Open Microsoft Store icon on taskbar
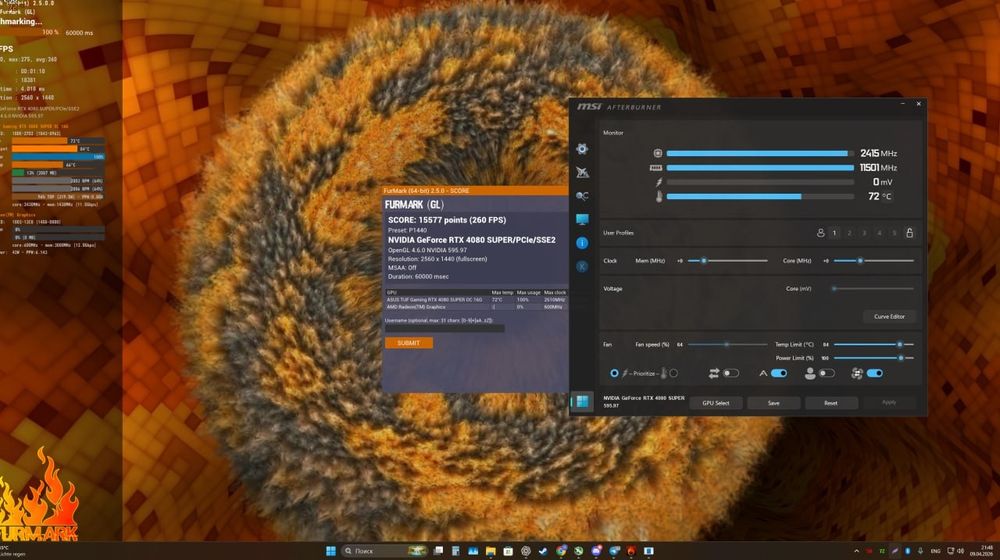This screenshot has height=560, width=1000. (x=508, y=551)
